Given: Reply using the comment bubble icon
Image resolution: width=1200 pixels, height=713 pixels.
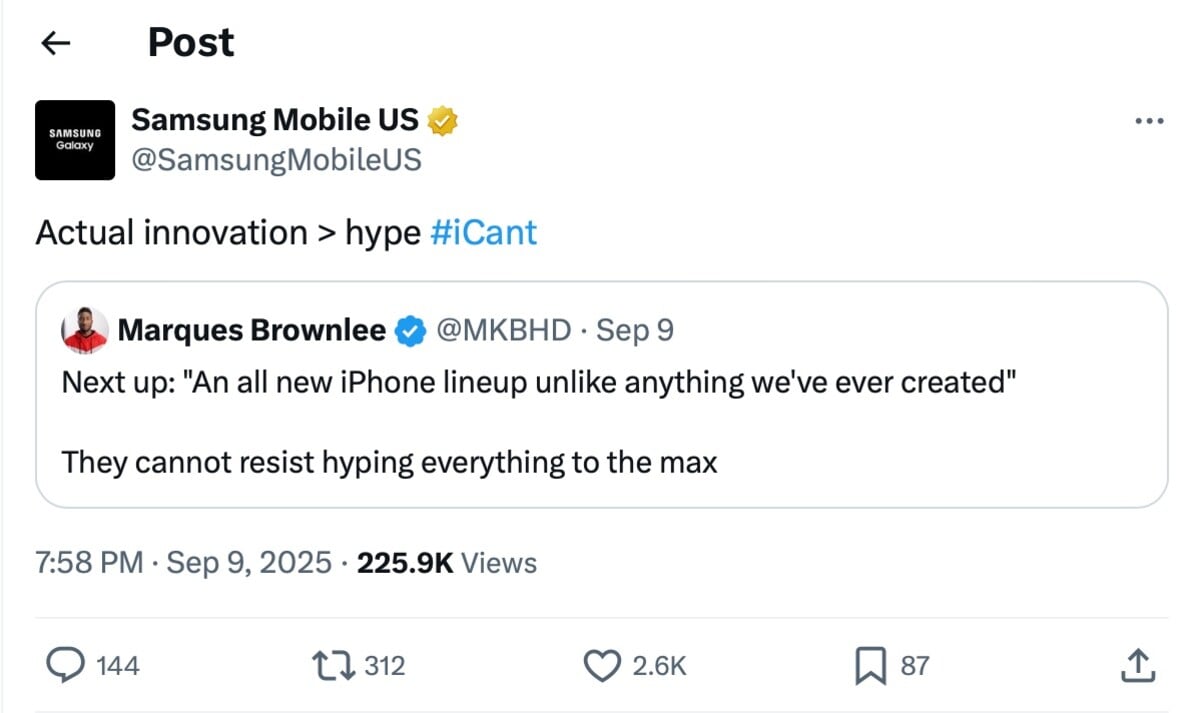Looking at the screenshot, I should [66, 665].
